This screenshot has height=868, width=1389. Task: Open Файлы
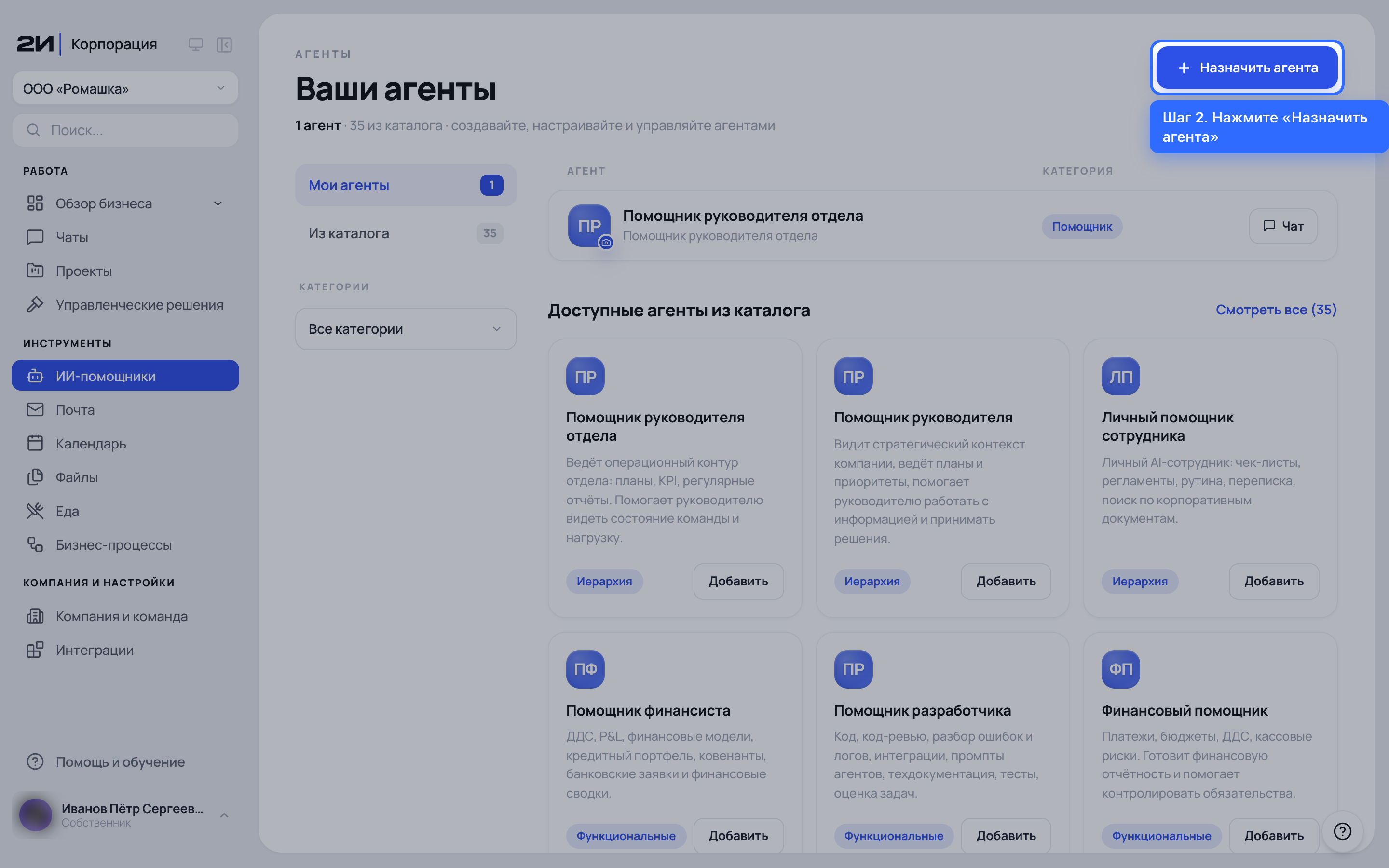pyautogui.click(x=125, y=477)
